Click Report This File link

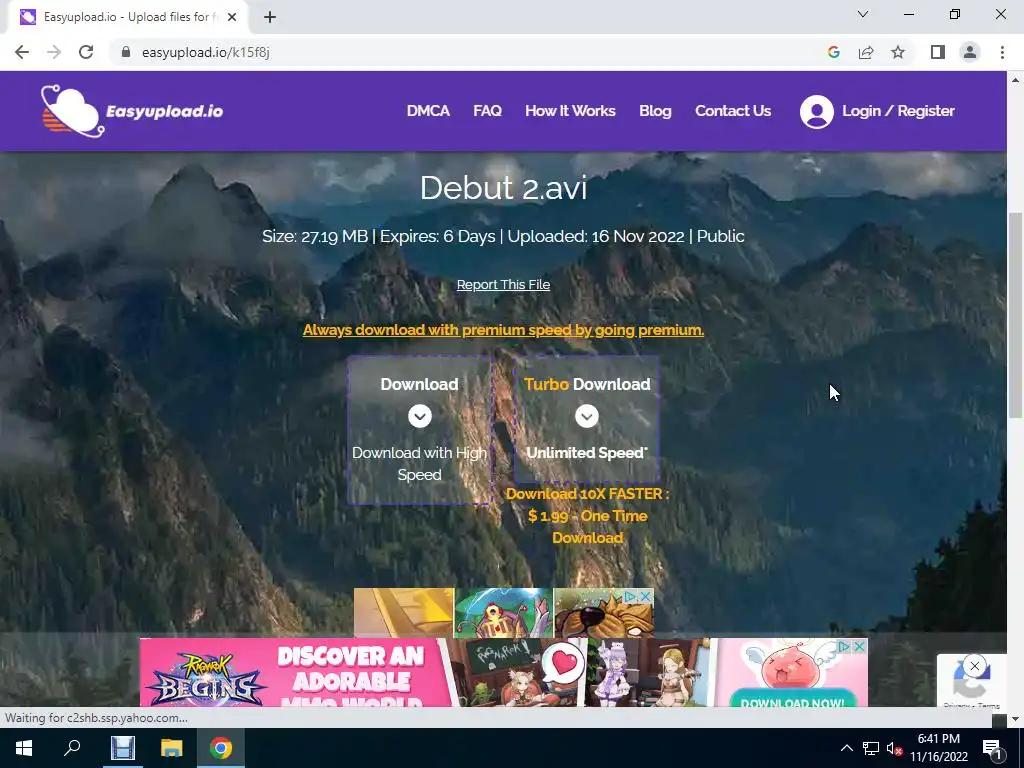(x=503, y=285)
